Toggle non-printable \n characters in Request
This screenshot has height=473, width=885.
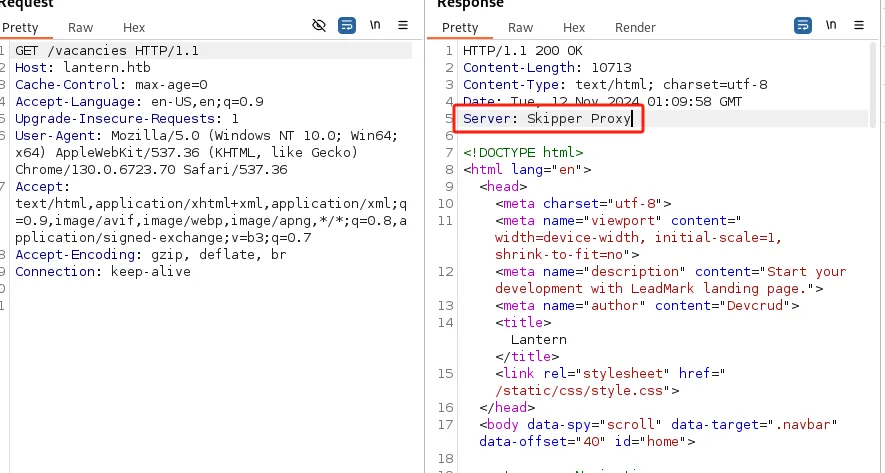point(375,25)
